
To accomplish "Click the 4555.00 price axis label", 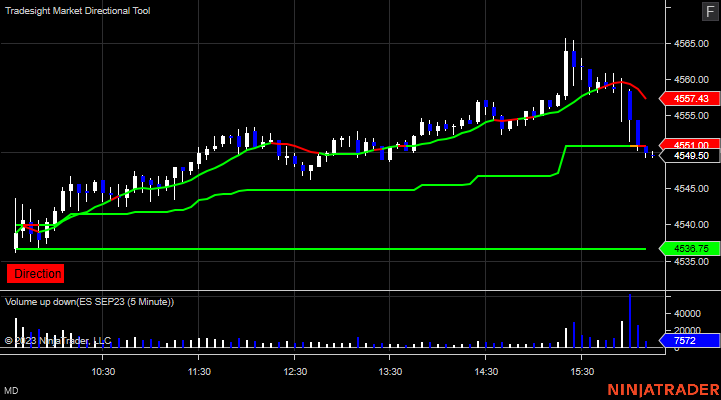I will 691,115.
